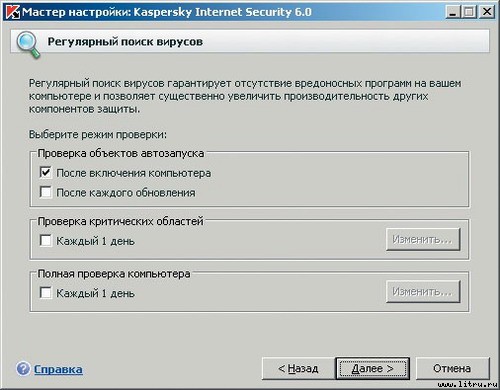
Task: Click the magnifying glass search icon
Action: 28,44
